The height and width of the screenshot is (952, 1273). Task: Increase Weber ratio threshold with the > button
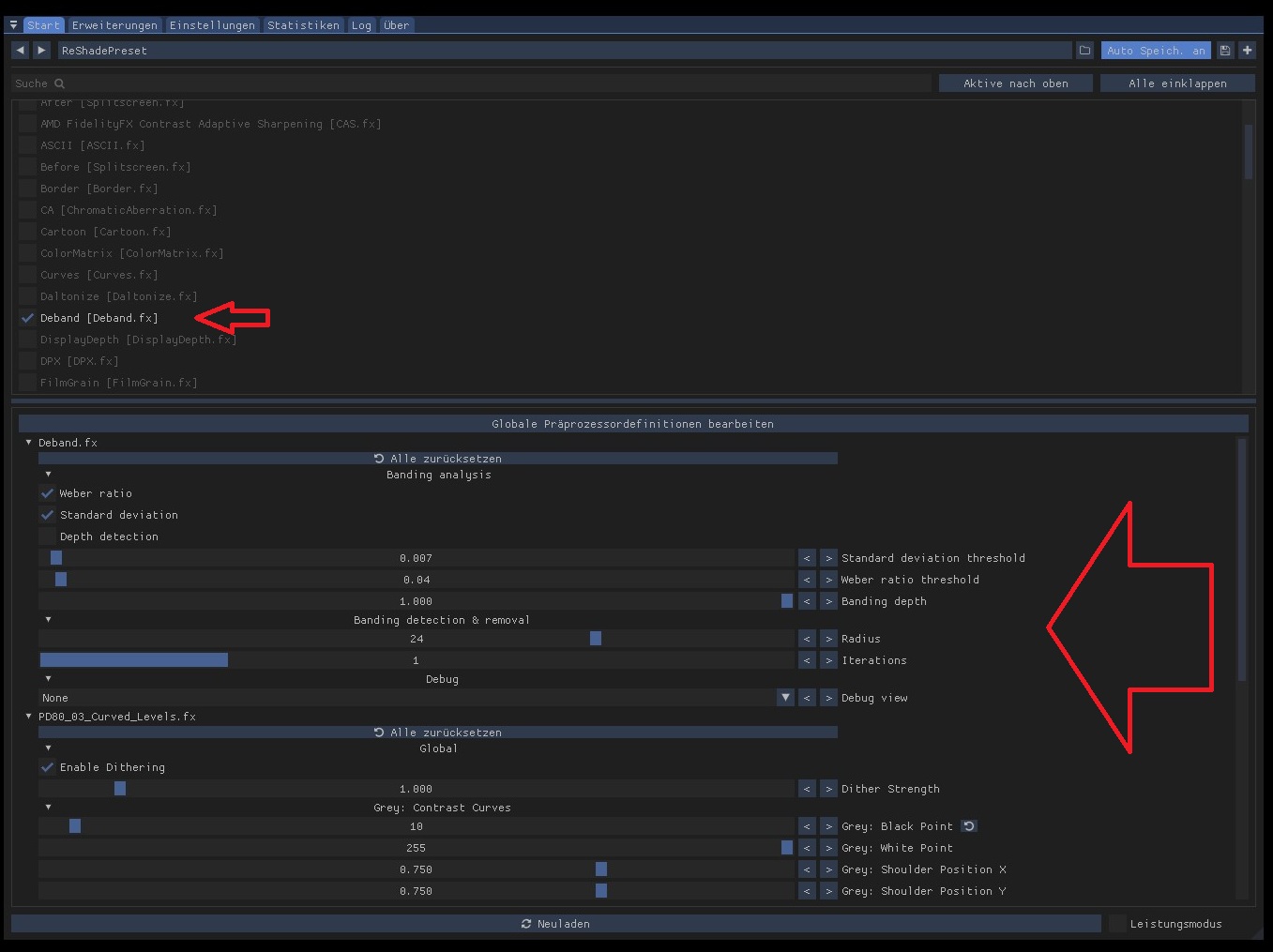828,580
